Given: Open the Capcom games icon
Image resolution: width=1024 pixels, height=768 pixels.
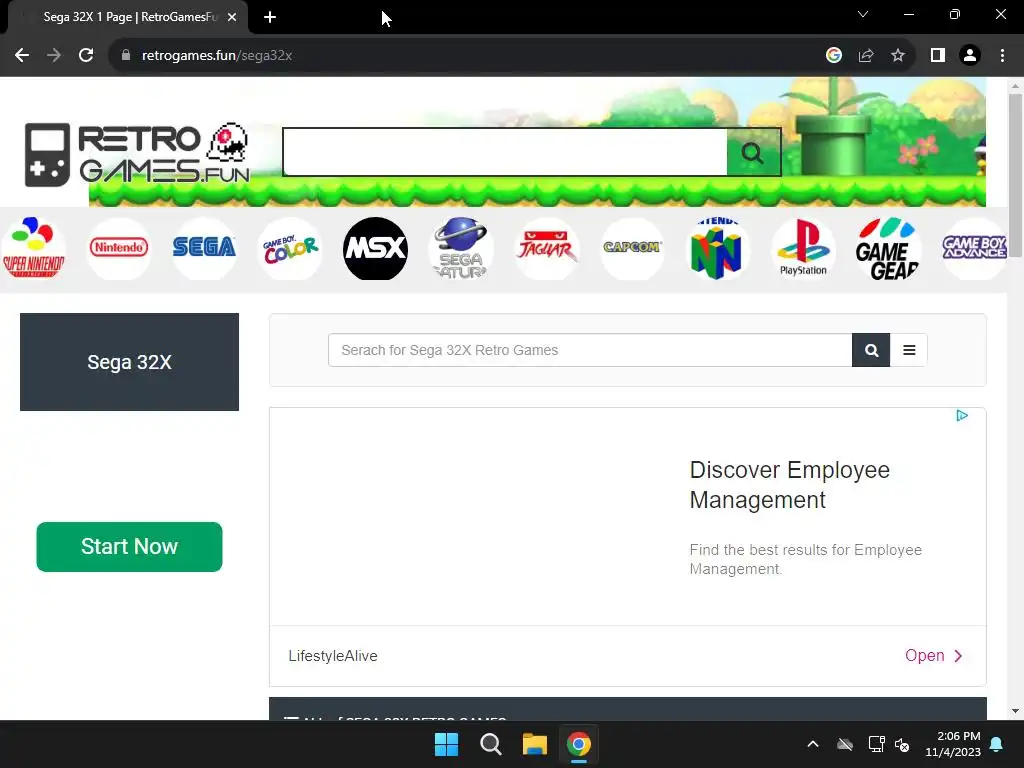Looking at the screenshot, I should click(632, 249).
